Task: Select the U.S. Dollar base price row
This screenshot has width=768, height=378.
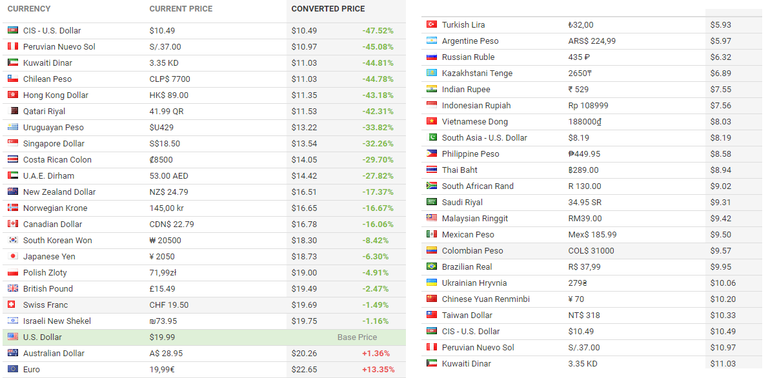Action: 204,337
